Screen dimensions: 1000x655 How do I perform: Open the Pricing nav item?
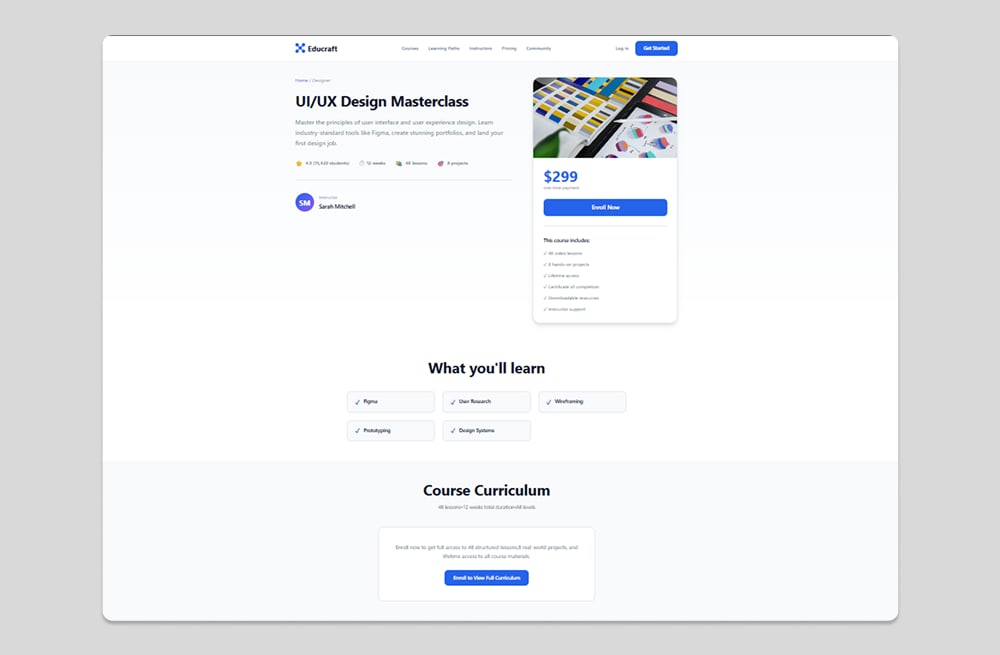509,48
